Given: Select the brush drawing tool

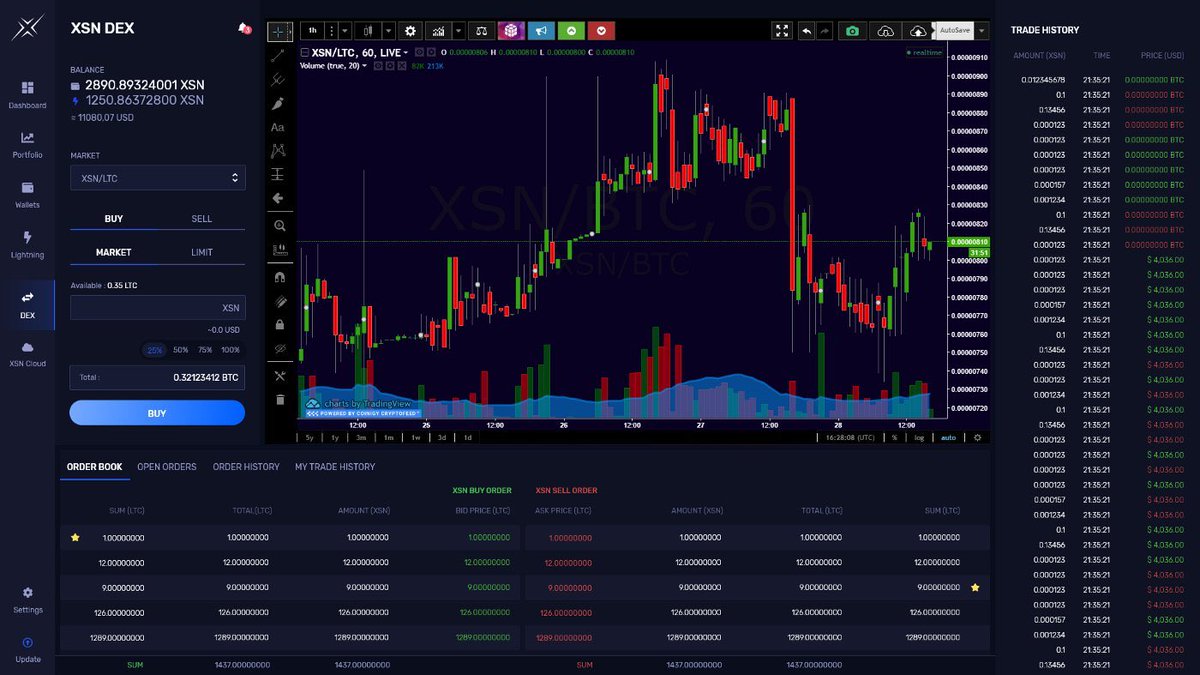Looking at the screenshot, I should click(x=278, y=104).
